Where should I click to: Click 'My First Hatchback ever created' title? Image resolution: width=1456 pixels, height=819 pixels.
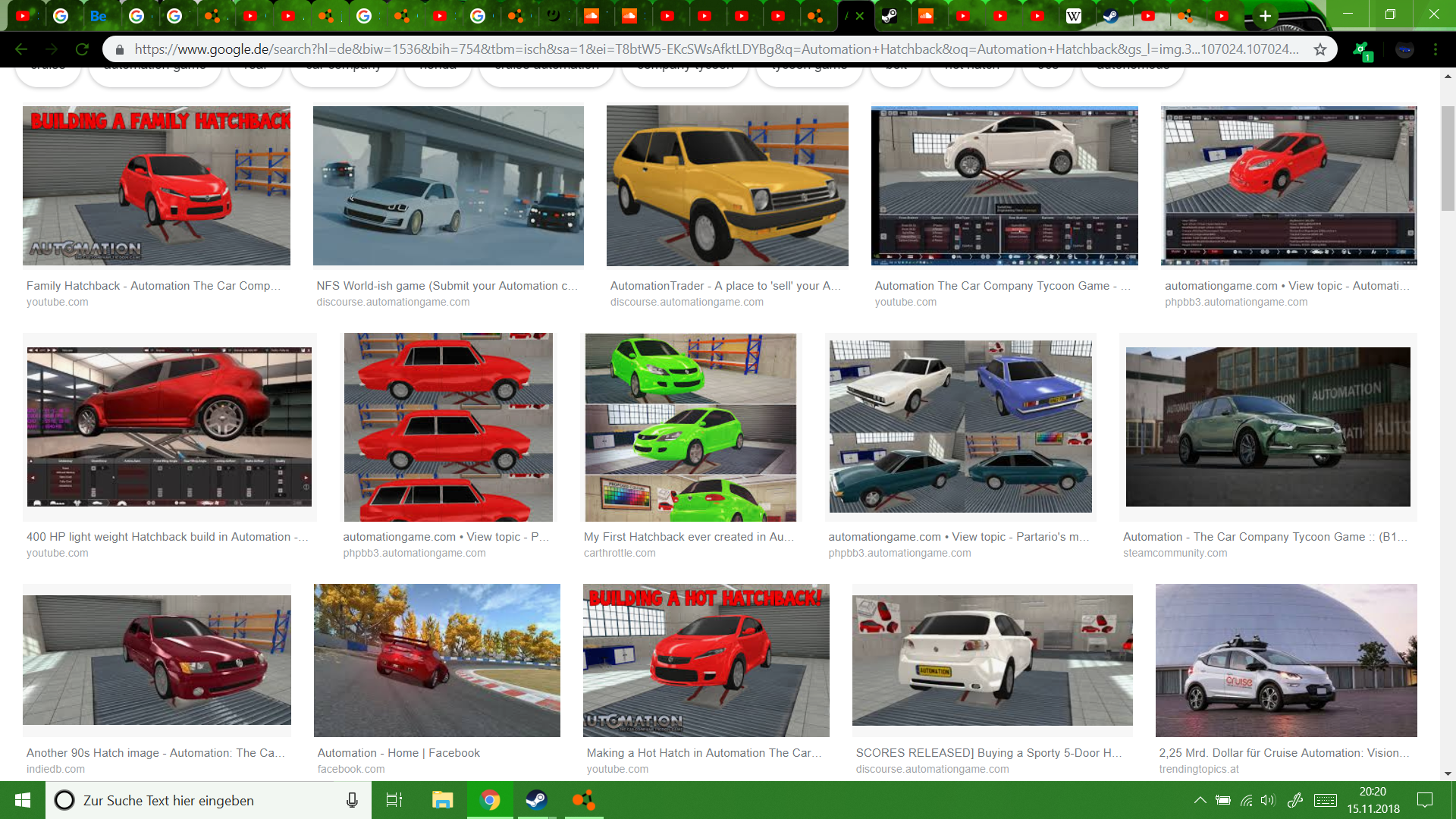click(689, 537)
